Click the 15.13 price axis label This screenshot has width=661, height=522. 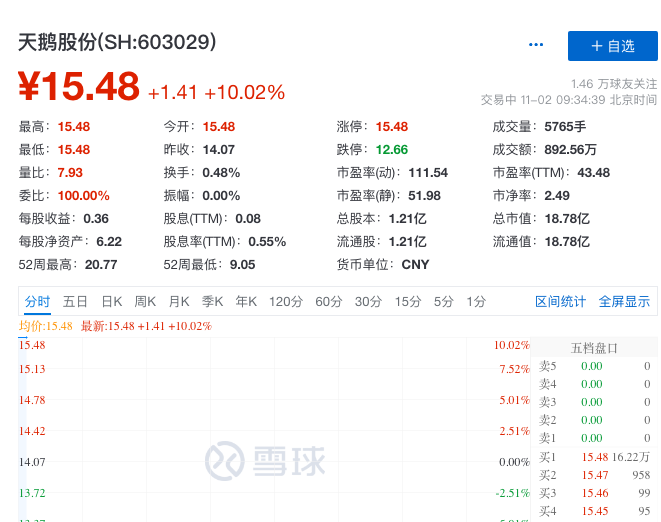coord(32,369)
